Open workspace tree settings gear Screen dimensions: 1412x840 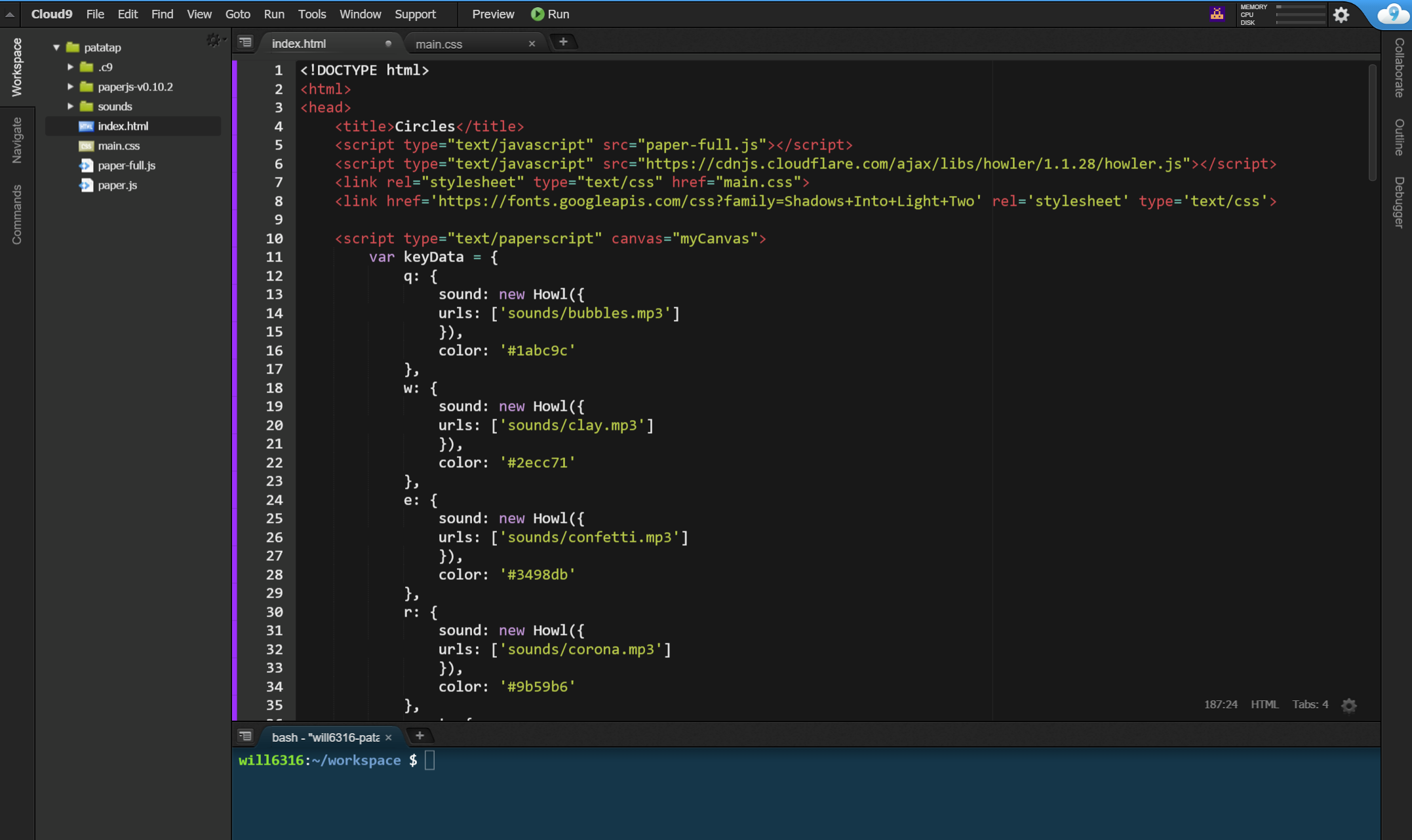point(214,41)
